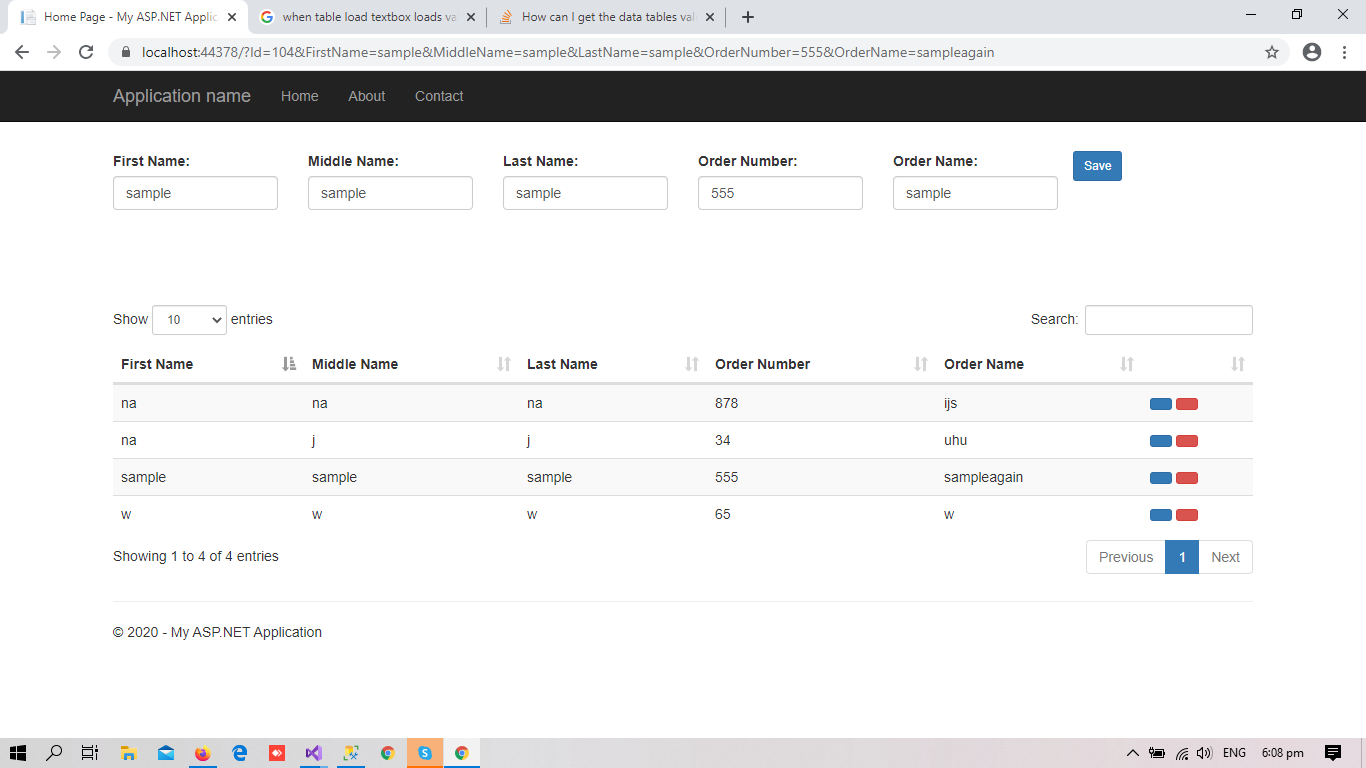Click Order Number cell '878'
1366x768 pixels.
(726, 404)
